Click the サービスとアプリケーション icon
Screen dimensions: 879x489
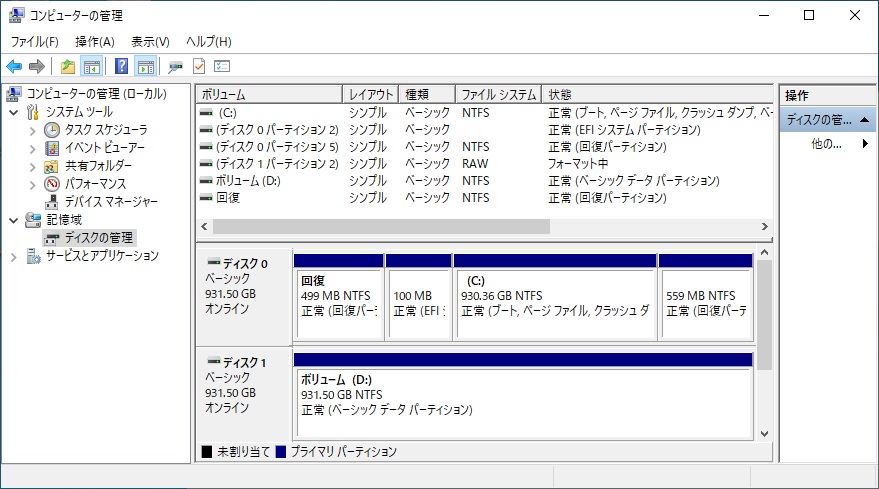(34, 256)
